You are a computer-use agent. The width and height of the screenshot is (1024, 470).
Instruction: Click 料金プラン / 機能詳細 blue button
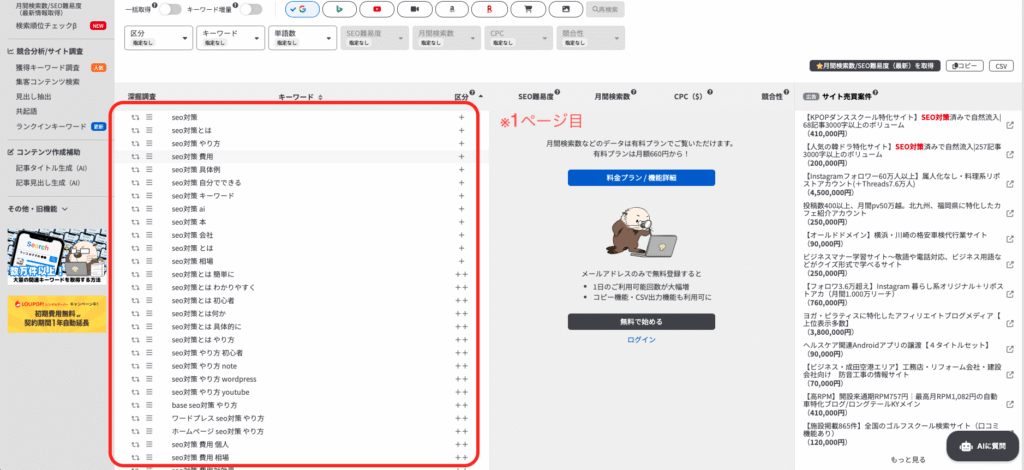pyautogui.click(x=641, y=178)
